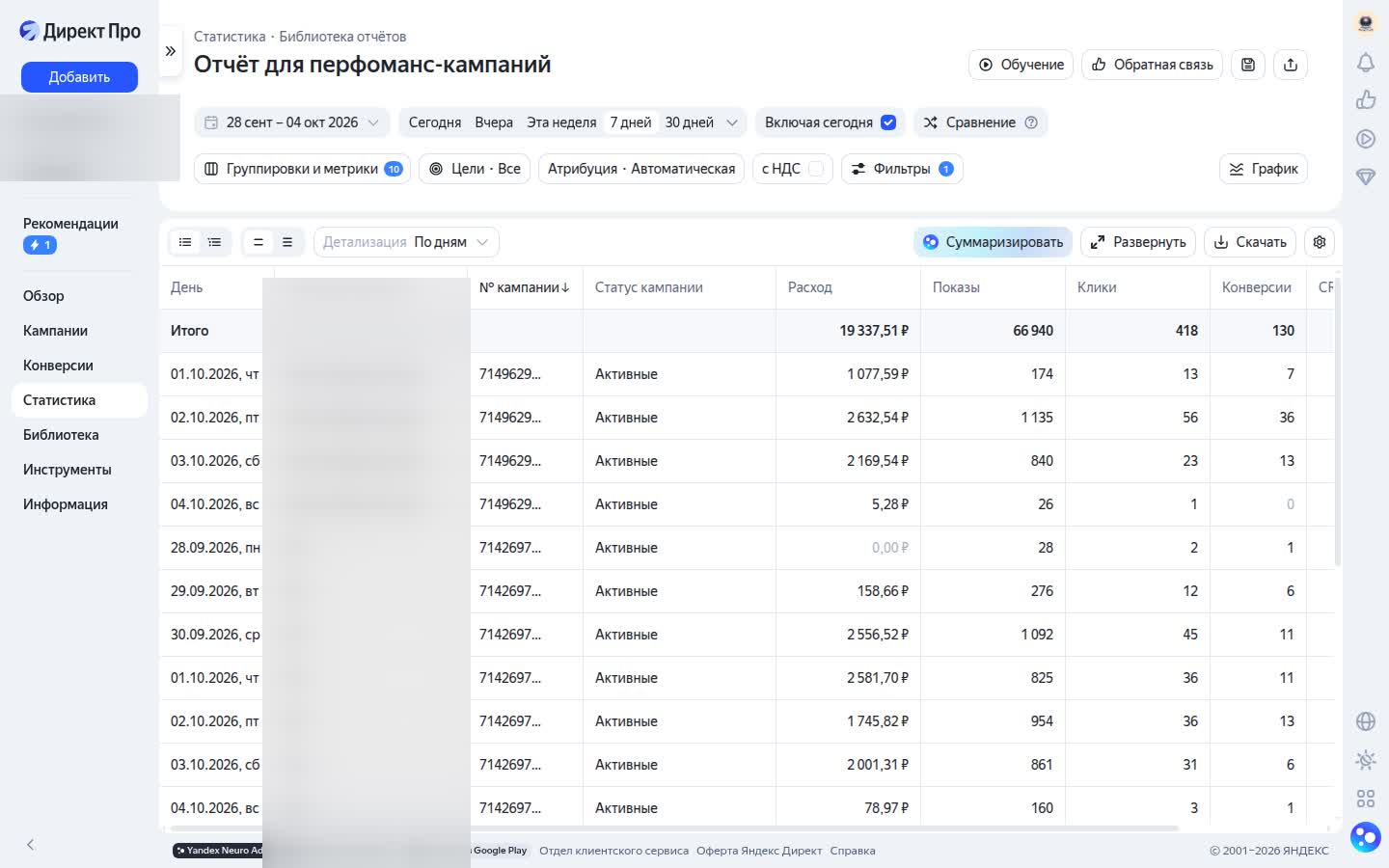Open Атрибуция · Автоматическая selector

coord(641,169)
